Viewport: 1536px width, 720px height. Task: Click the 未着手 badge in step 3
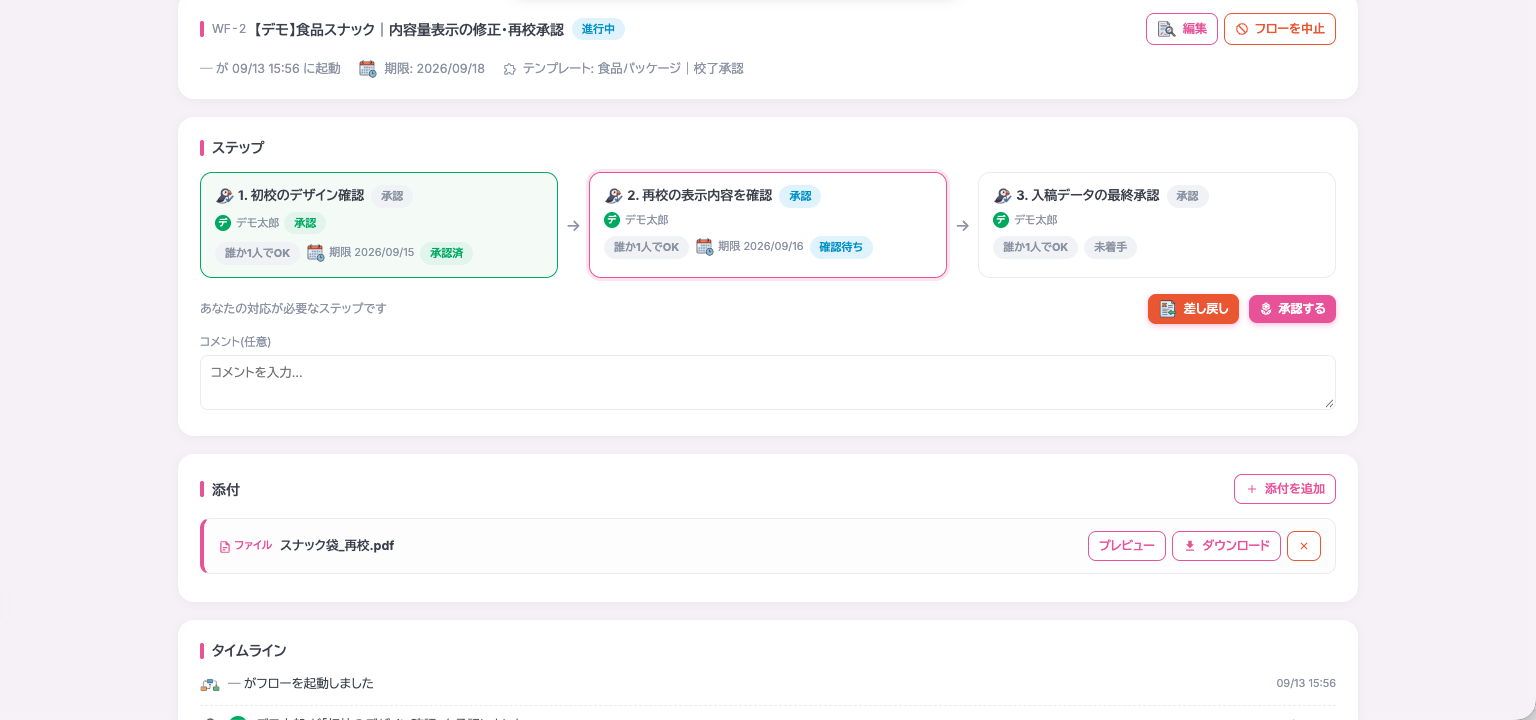1110,247
